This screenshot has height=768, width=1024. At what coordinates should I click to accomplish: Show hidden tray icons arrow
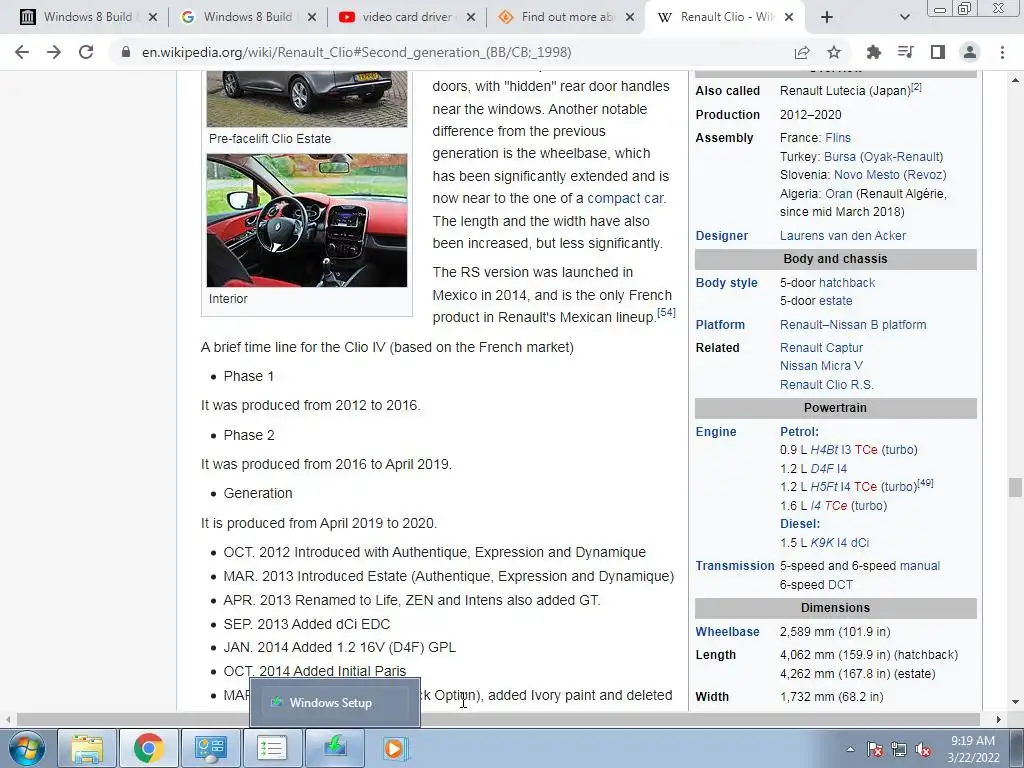(x=850, y=749)
